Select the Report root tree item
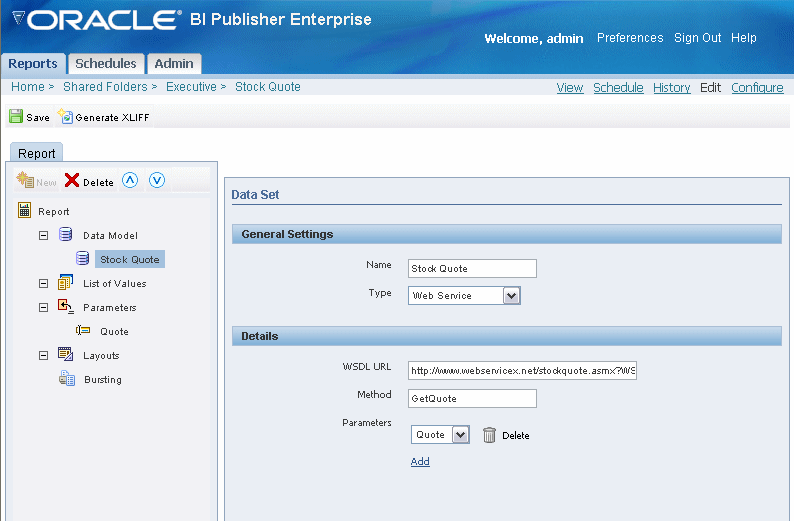The width and height of the screenshot is (794, 521). (x=54, y=212)
